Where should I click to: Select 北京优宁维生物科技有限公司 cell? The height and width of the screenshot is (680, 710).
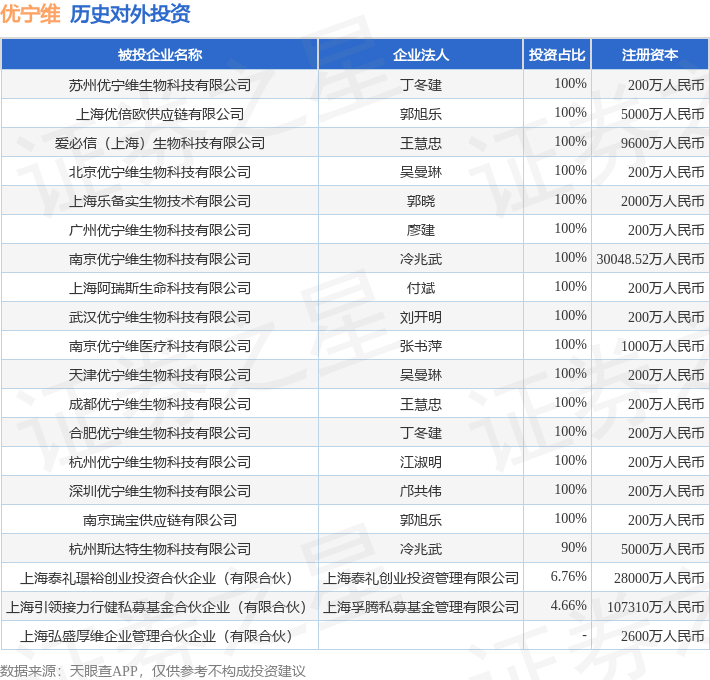point(160,172)
